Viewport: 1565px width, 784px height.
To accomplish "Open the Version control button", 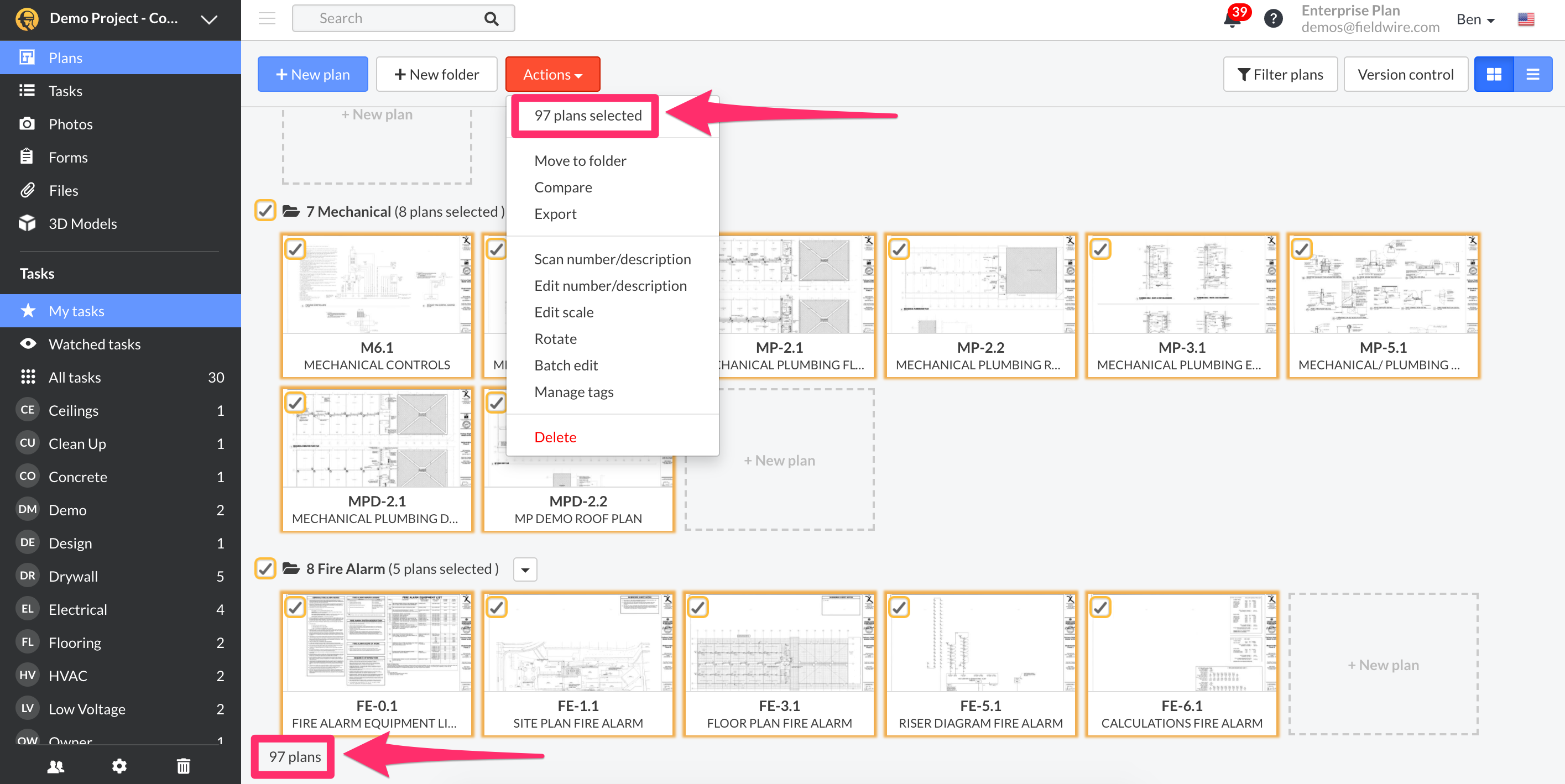I will 1405,74.
